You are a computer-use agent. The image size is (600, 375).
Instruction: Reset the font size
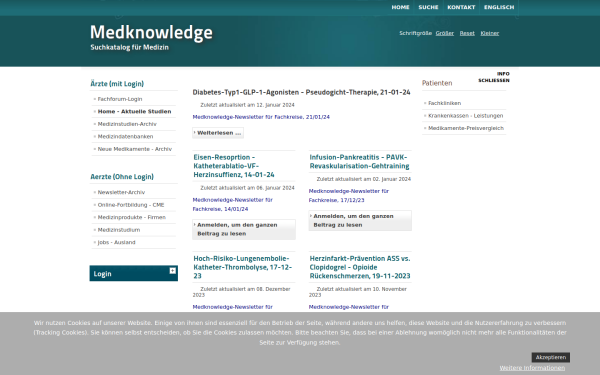tap(467, 33)
